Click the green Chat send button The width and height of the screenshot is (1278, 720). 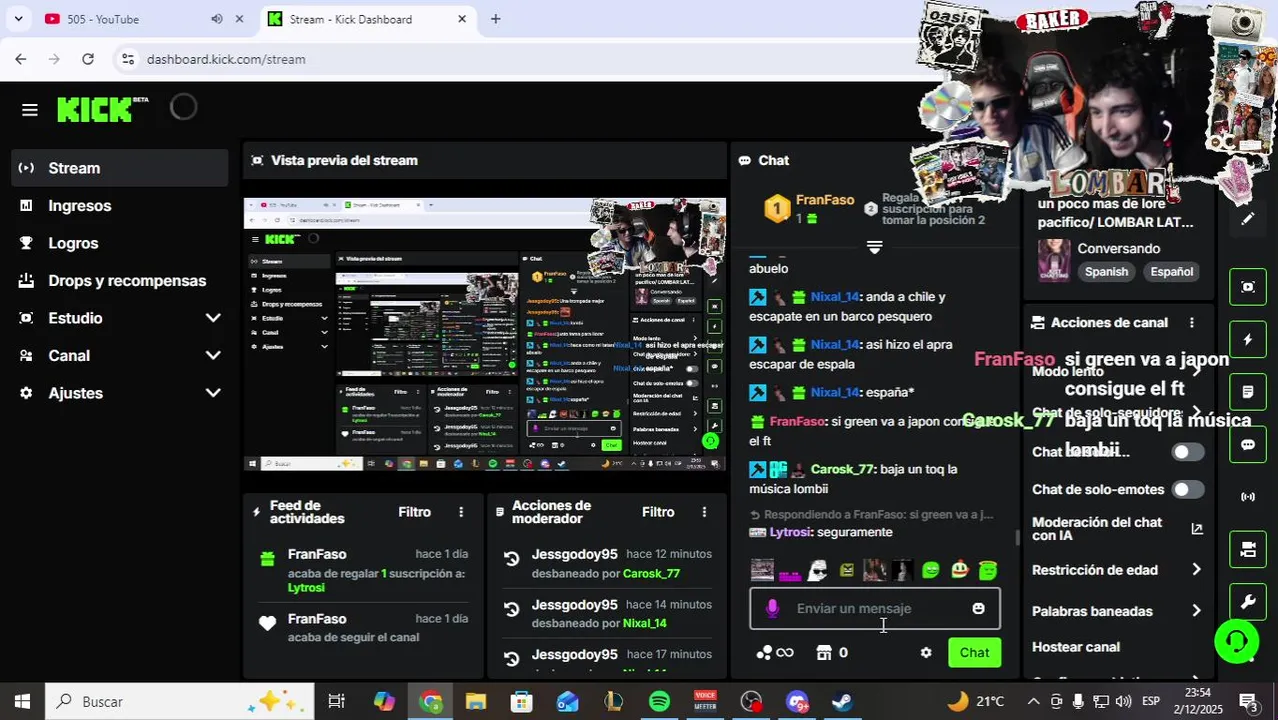click(974, 653)
